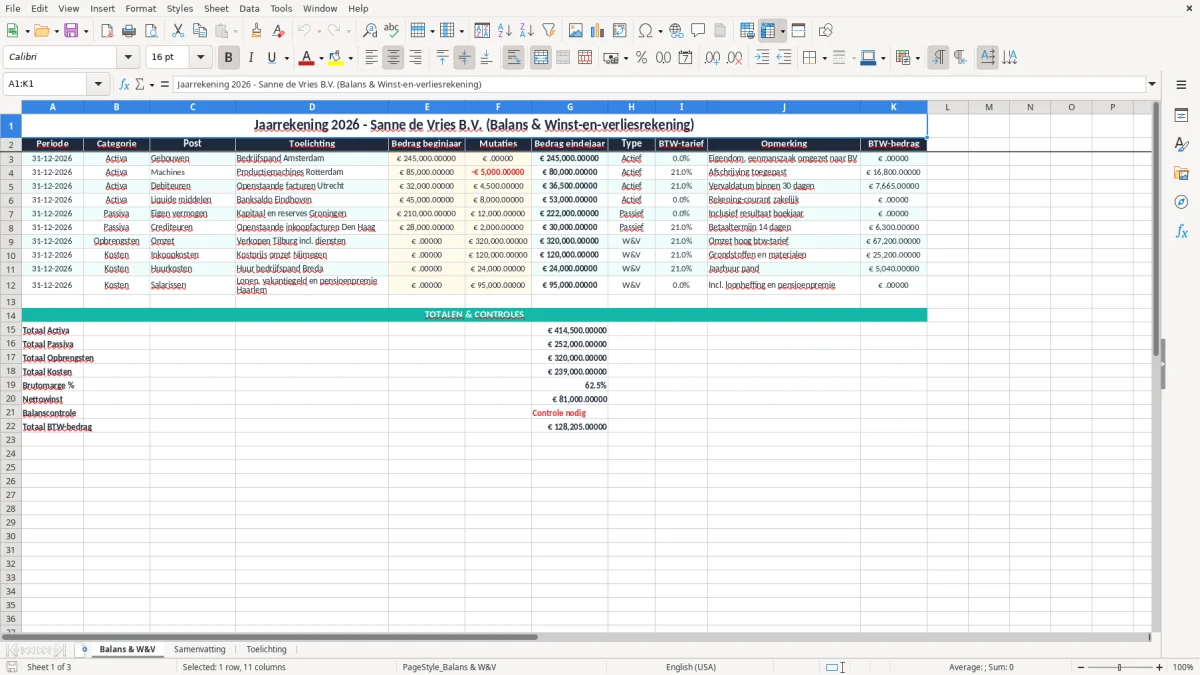Click the zoom out minus button
This screenshot has width=1200, height=675.
[x=1081, y=667]
